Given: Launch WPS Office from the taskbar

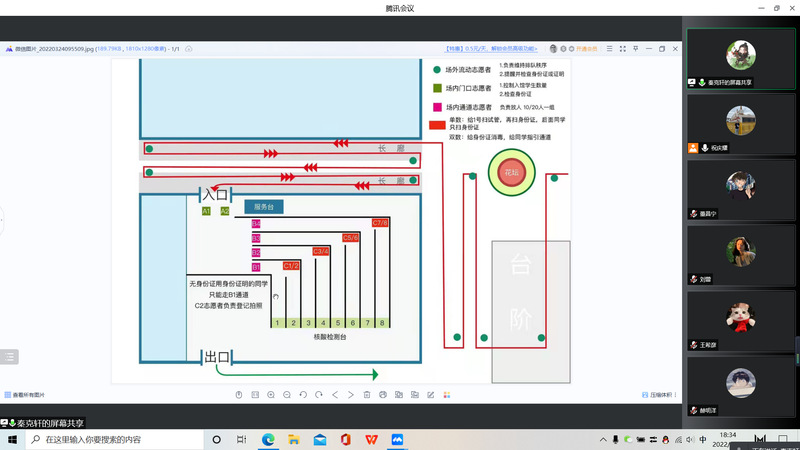Looking at the screenshot, I should click(371, 440).
